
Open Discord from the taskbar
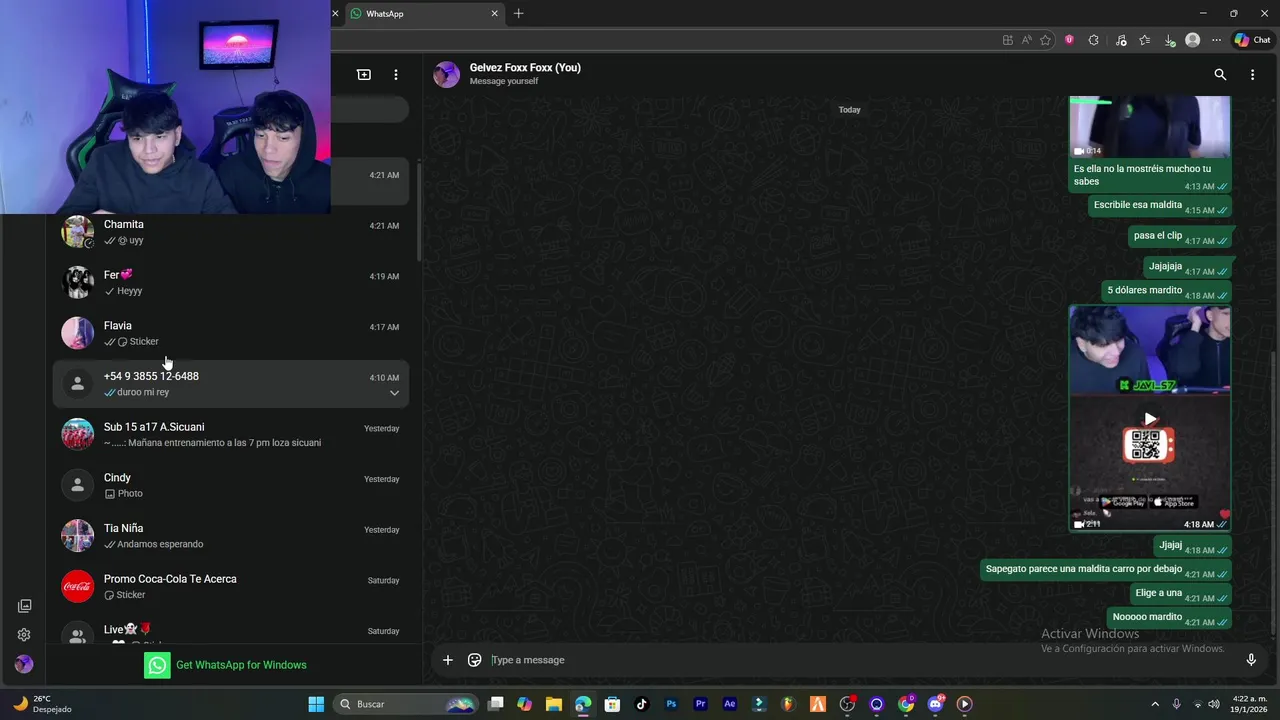(935, 704)
